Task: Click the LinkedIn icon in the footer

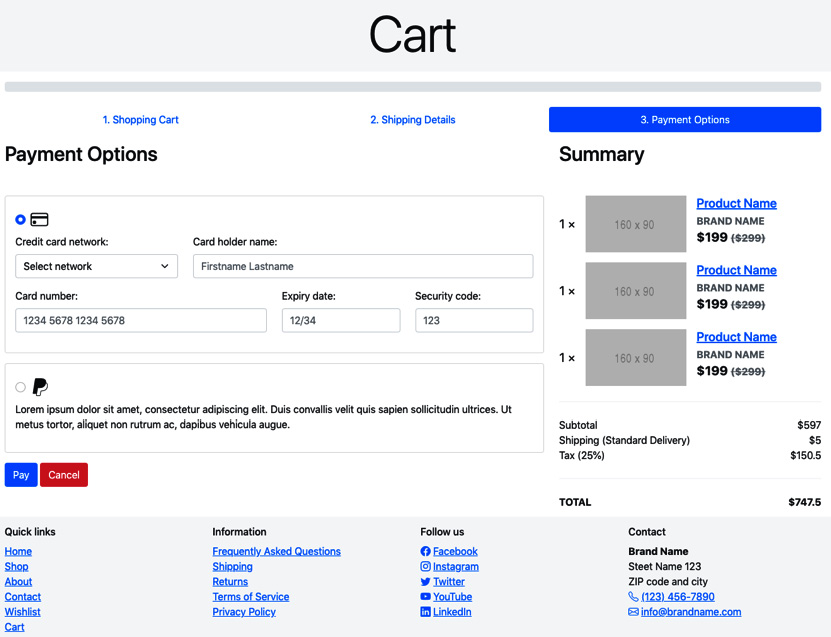Action: [x=424, y=611]
